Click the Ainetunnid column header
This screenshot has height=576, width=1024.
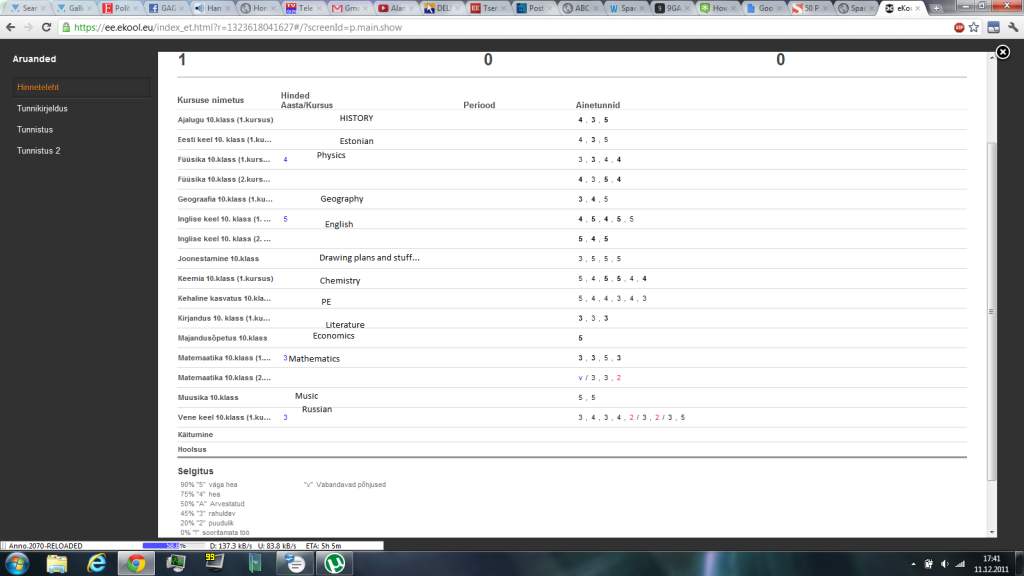598,104
